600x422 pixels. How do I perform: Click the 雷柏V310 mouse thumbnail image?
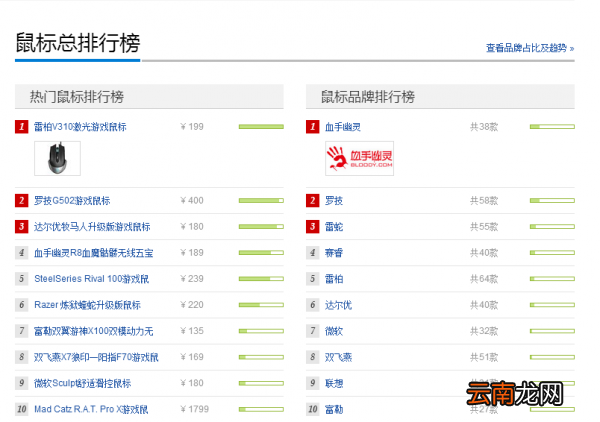[x=57, y=158]
